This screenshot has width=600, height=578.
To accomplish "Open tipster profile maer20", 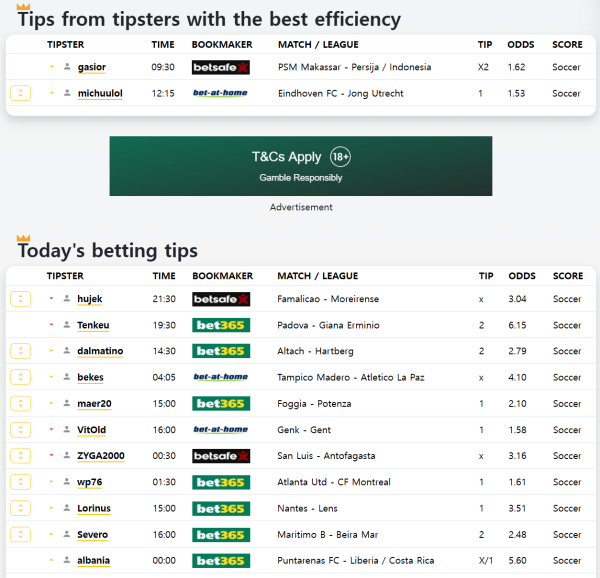I will click(x=93, y=403).
